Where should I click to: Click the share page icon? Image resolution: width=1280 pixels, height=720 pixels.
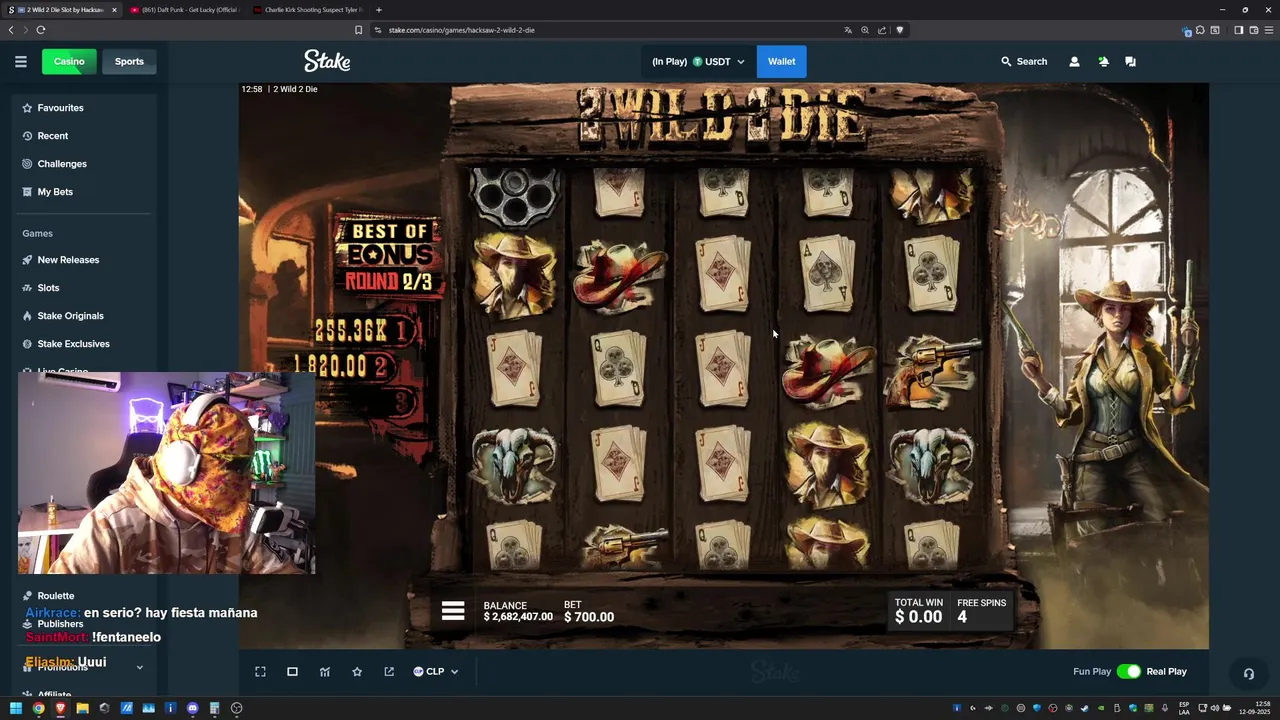click(882, 30)
